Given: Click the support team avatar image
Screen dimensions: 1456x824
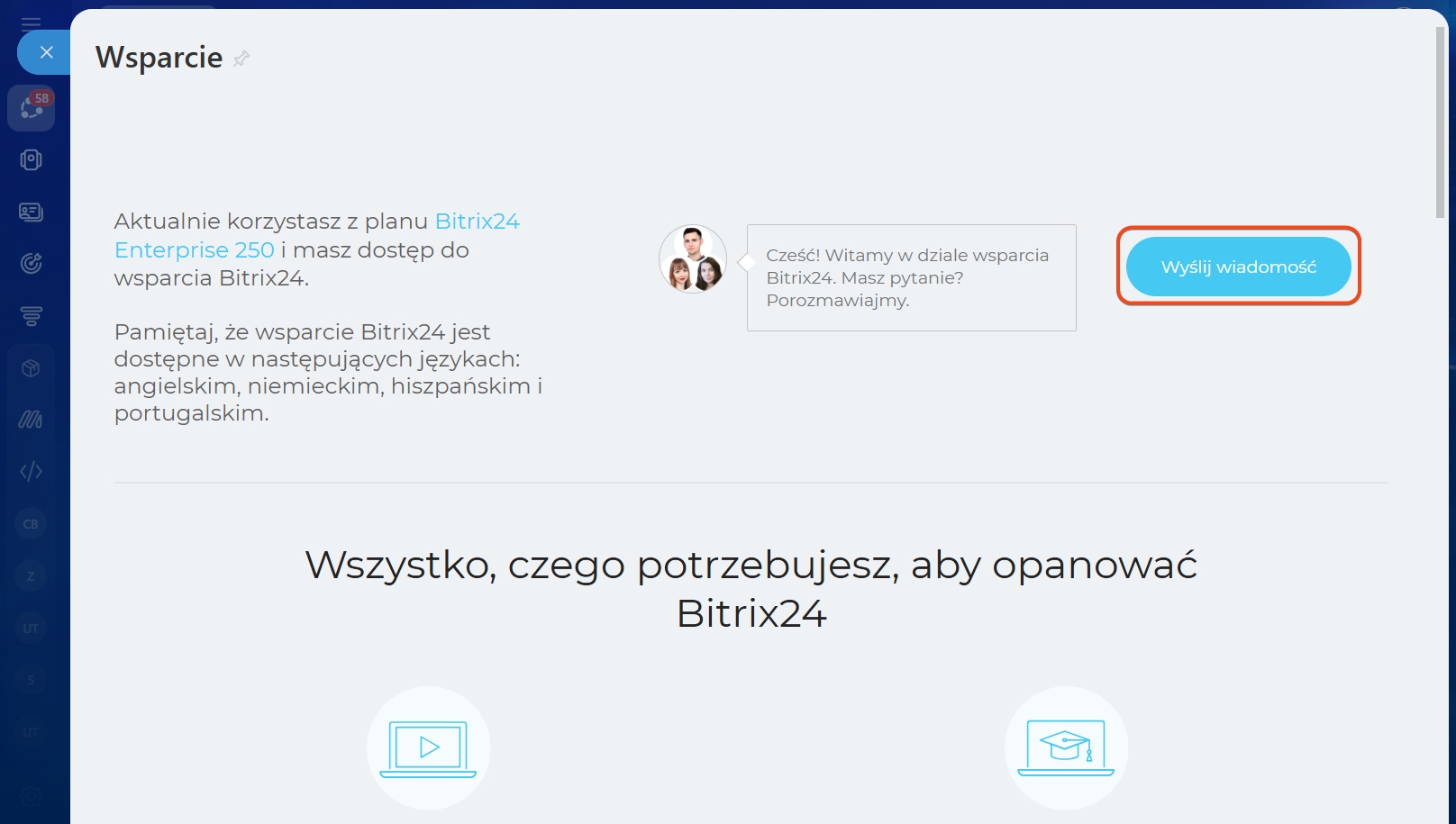Looking at the screenshot, I should (x=693, y=259).
